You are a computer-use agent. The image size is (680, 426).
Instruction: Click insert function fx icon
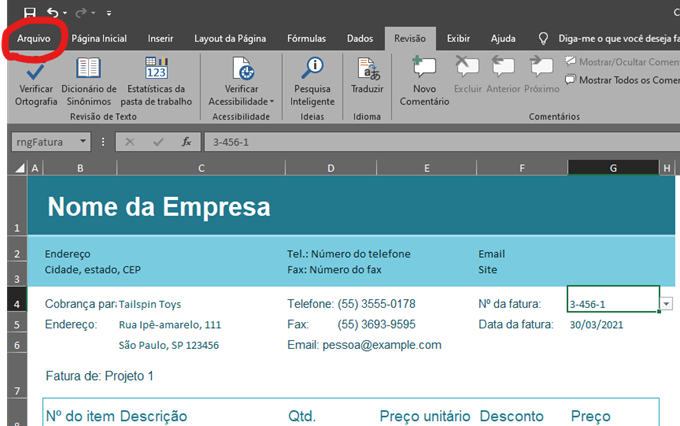(x=186, y=142)
